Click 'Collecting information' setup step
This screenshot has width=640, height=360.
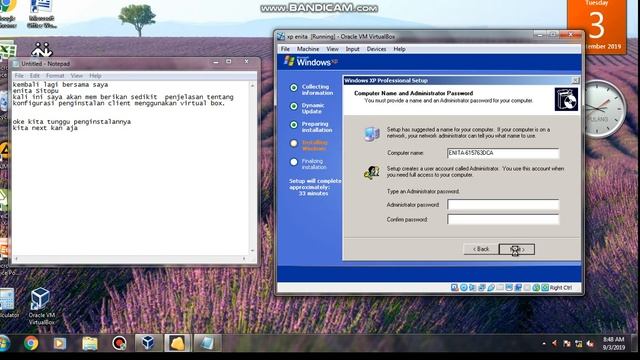(x=317, y=90)
